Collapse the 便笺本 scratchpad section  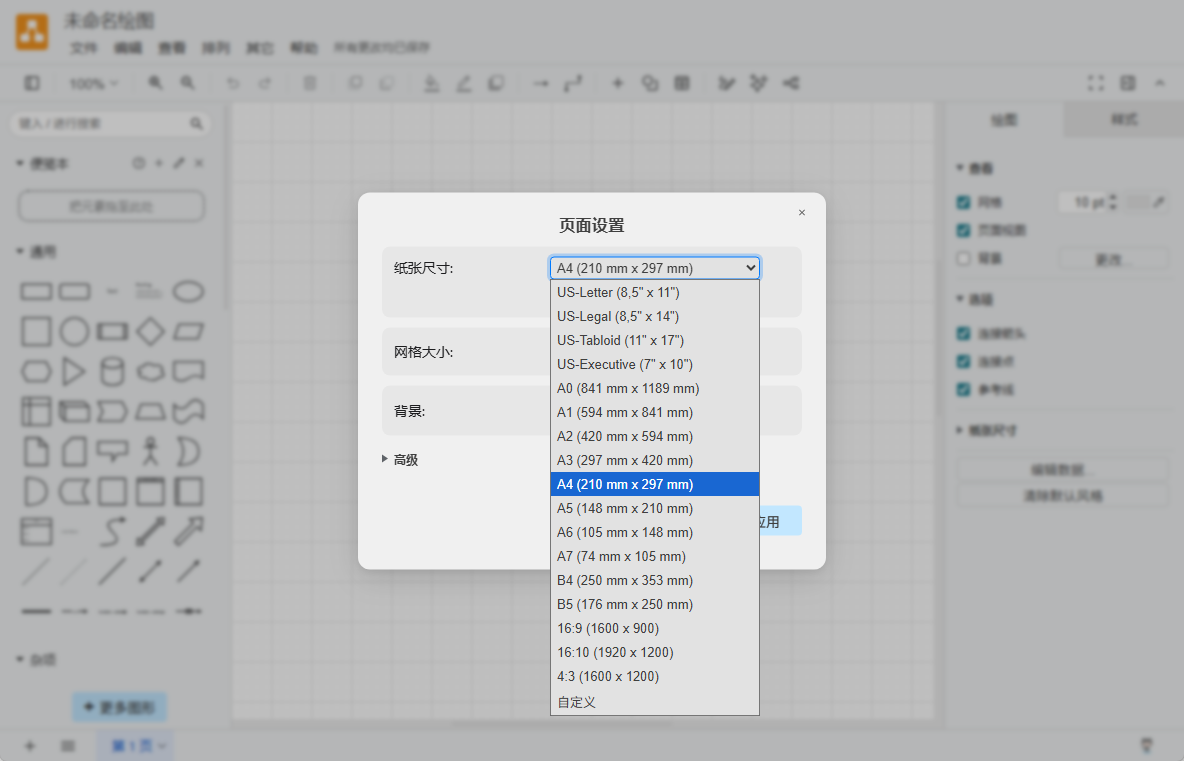(x=42, y=163)
